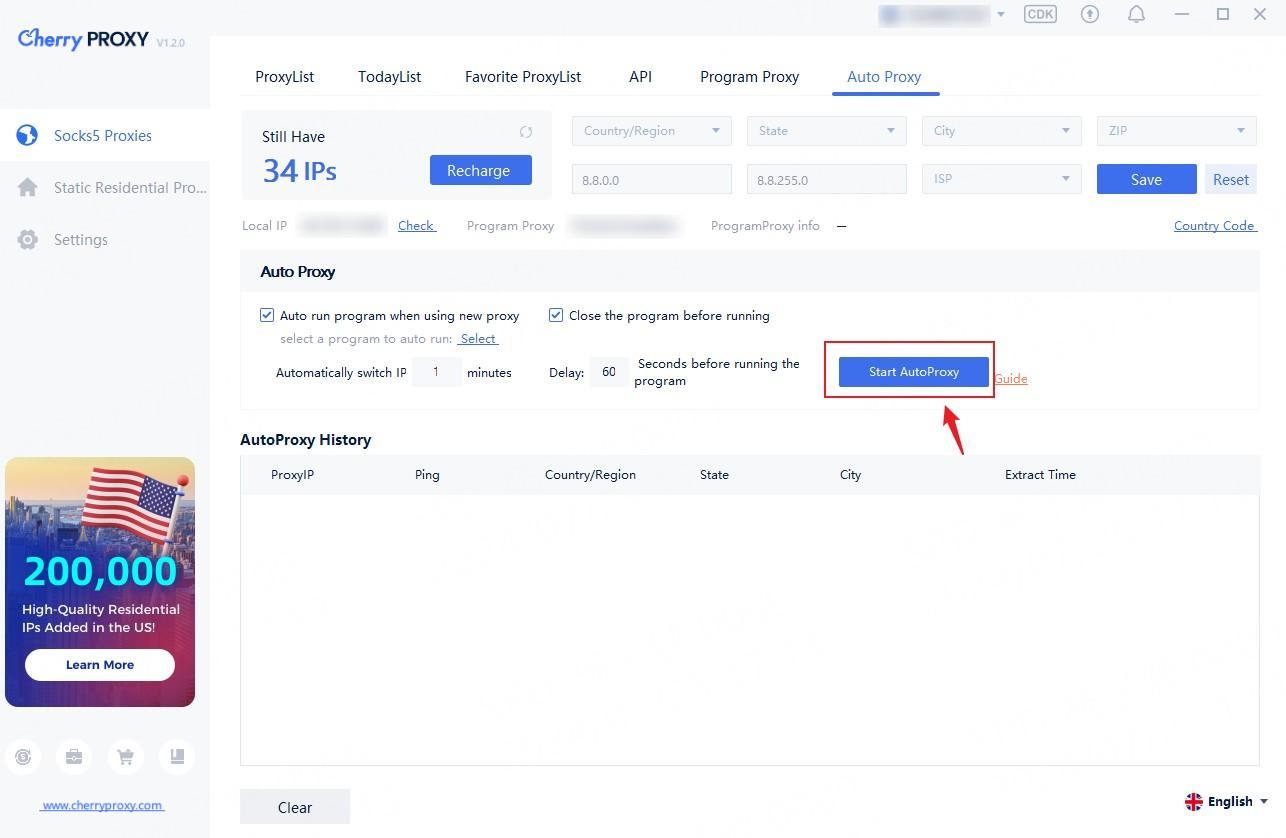
Task: Click the CDK redeem icon
Action: click(1040, 14)
